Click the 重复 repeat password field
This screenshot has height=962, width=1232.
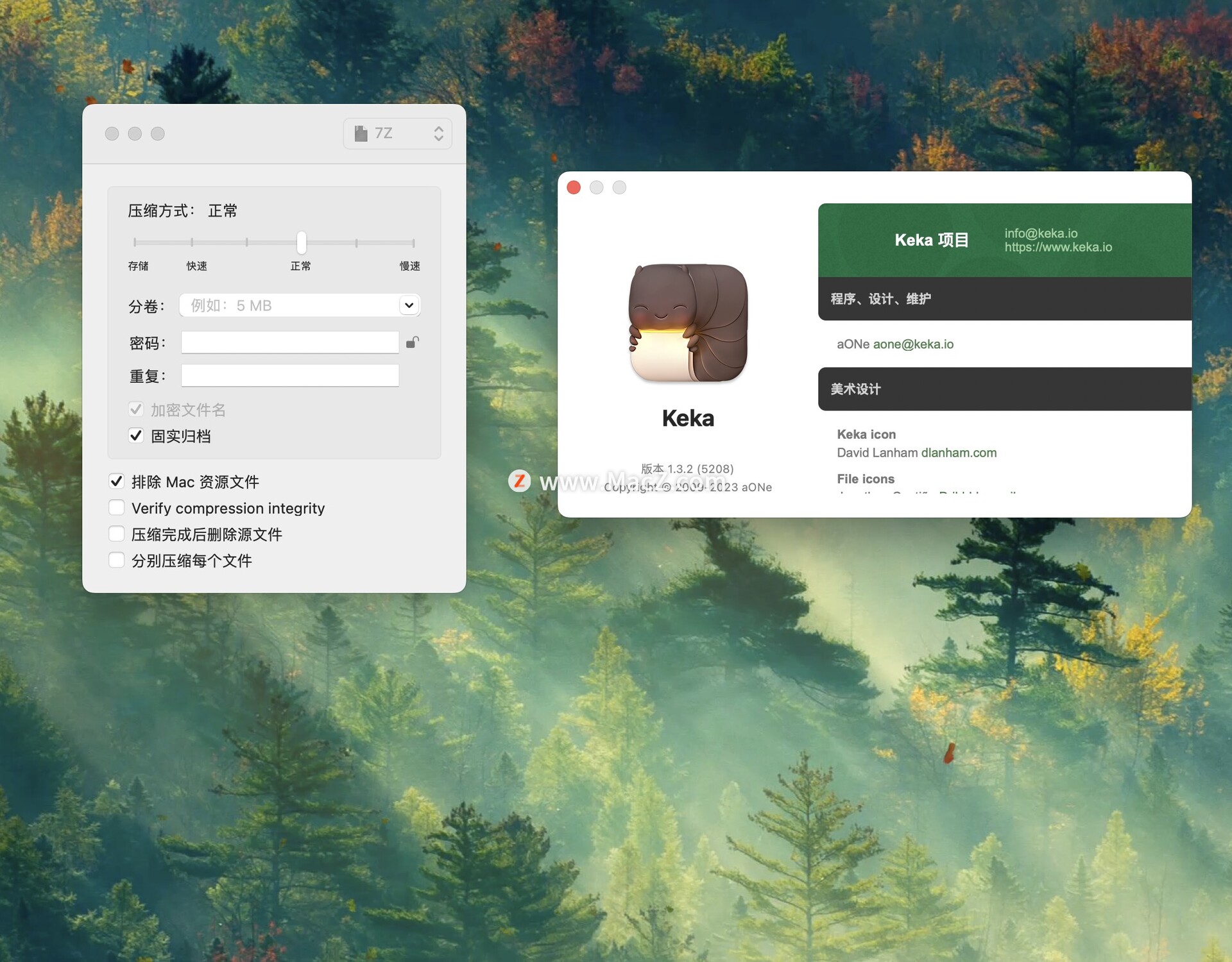click(x=289, y=375)
